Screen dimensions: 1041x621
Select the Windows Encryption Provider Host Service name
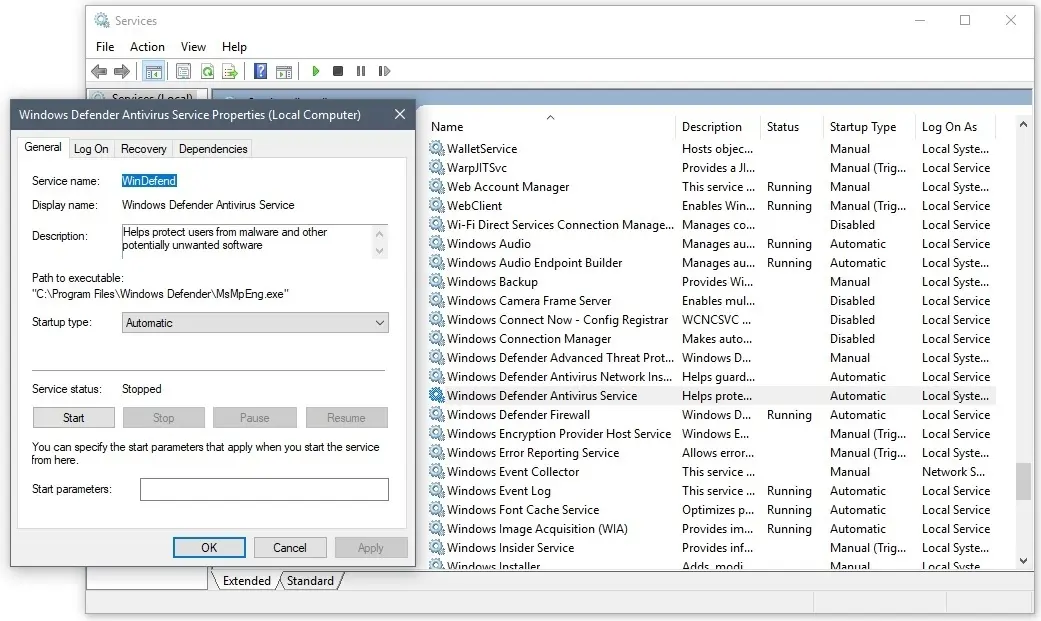[x=559, y=434]
